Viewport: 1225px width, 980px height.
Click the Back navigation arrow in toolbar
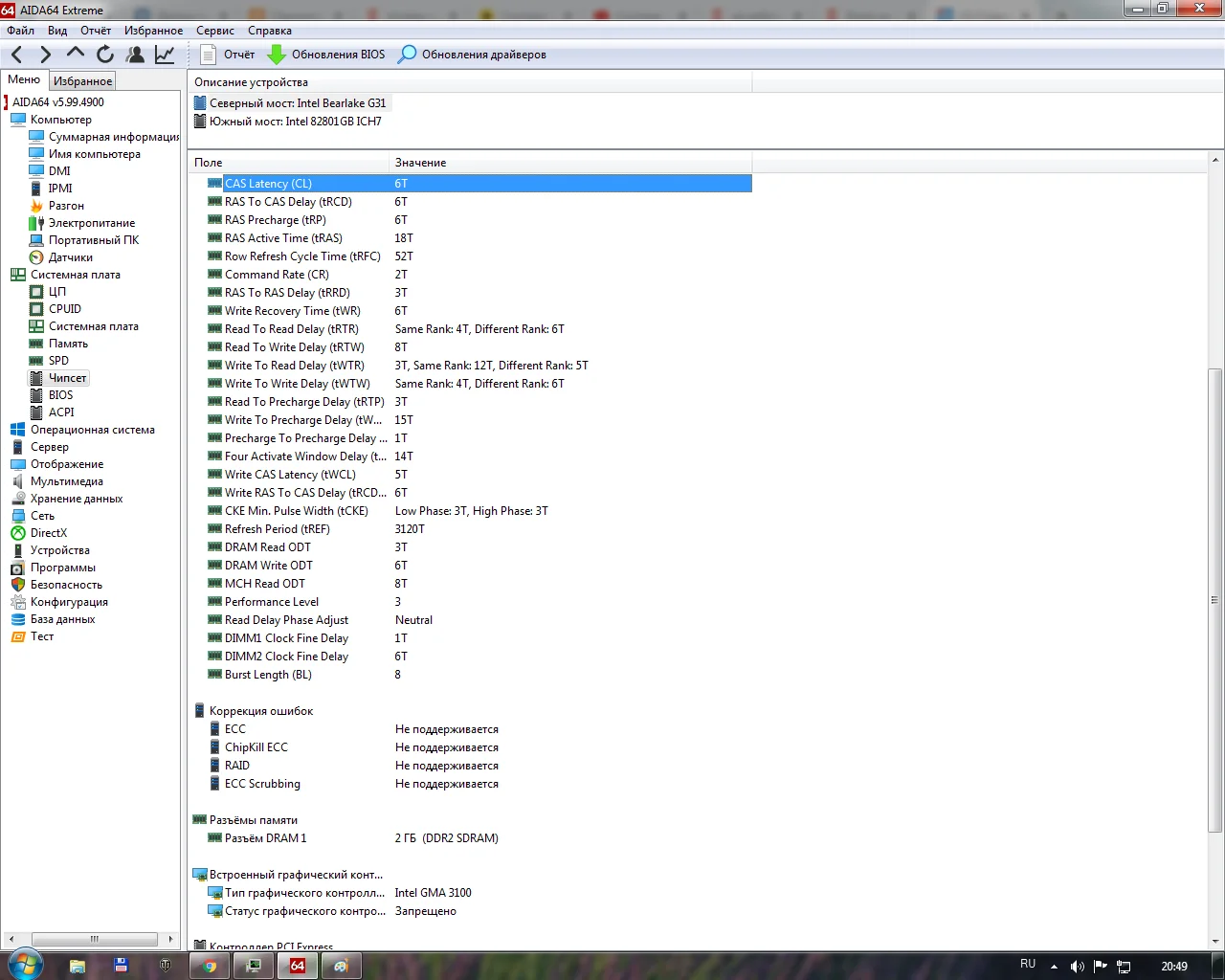point(17,55)
